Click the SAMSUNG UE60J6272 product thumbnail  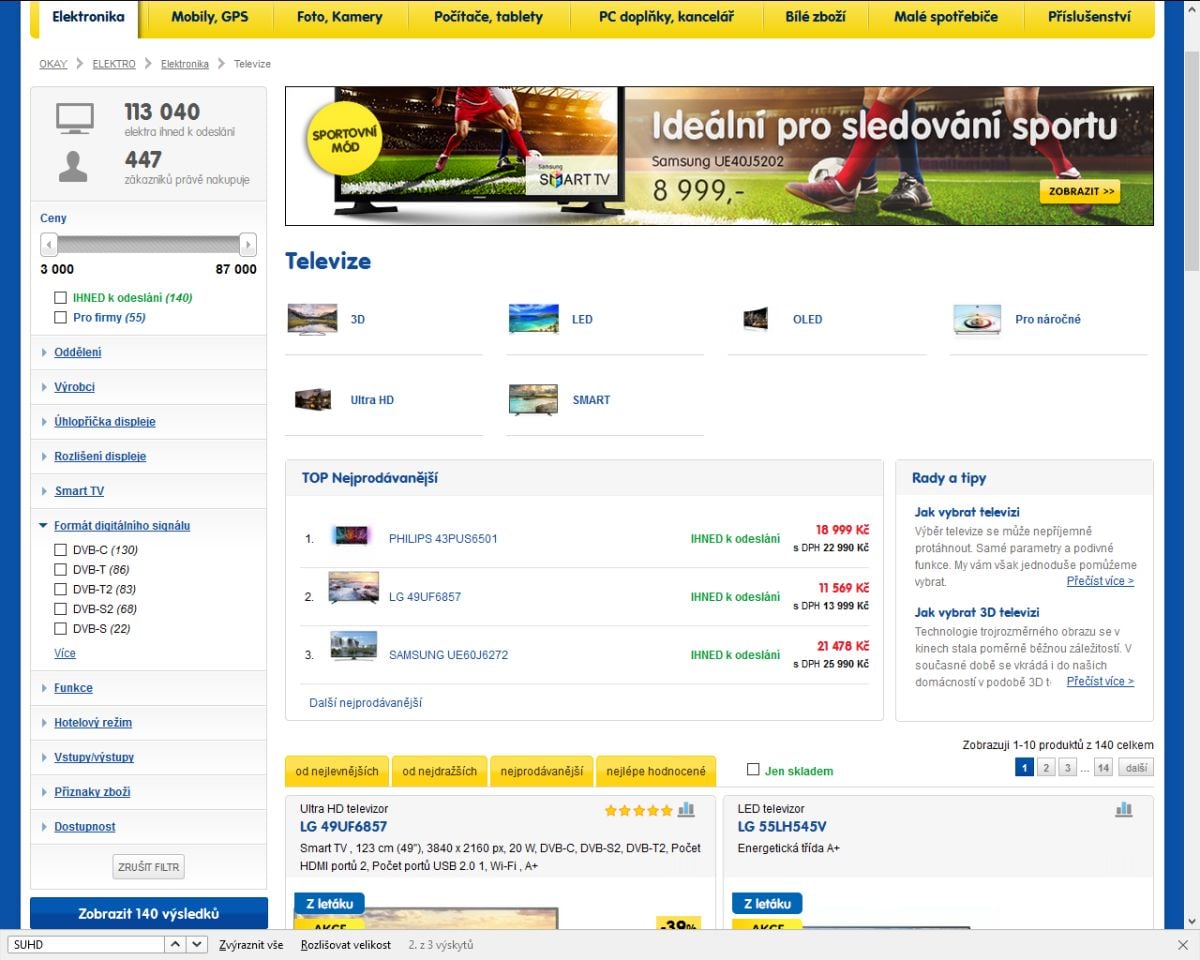354,646
